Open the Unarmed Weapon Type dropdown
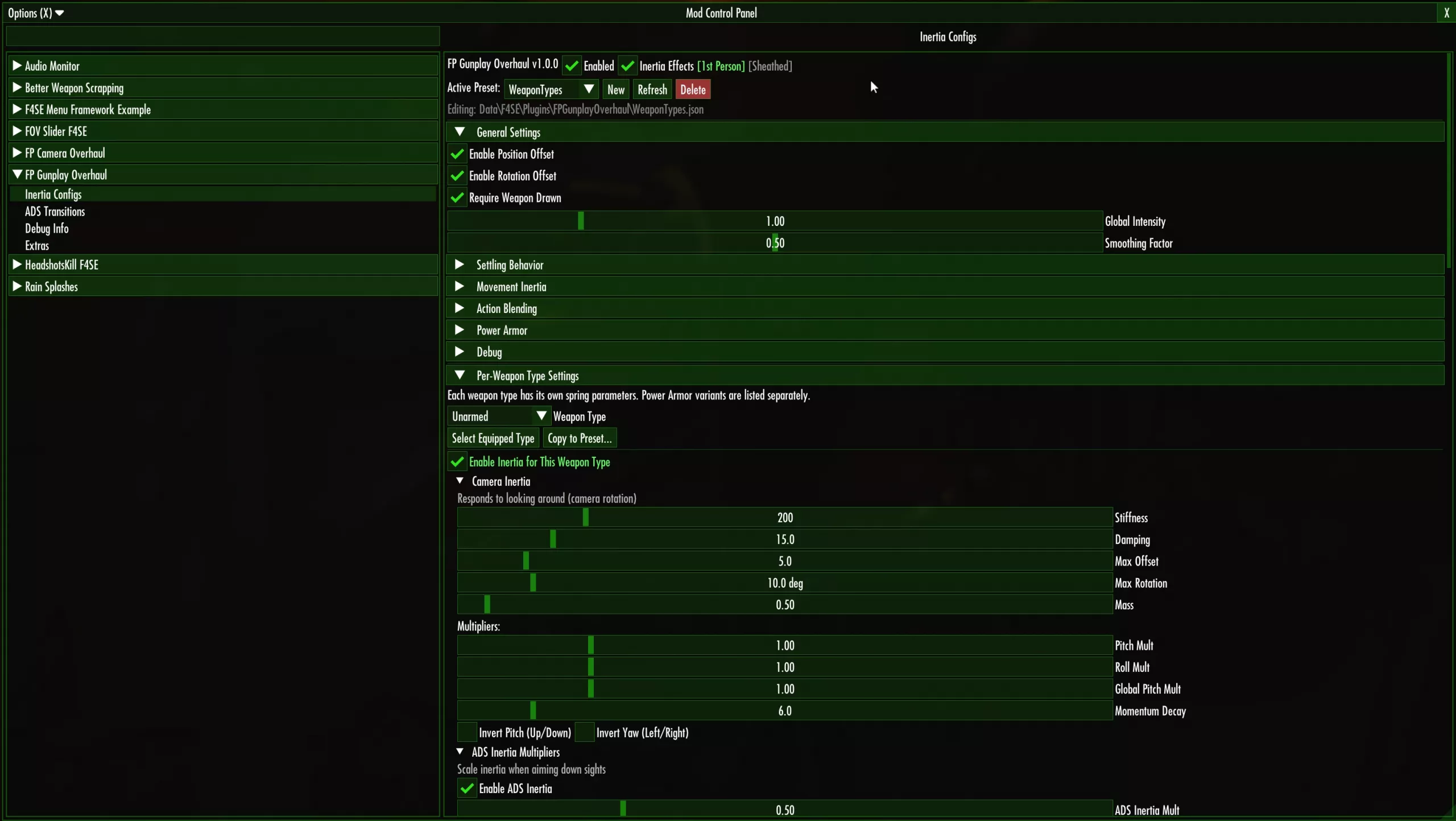 click(499, 416)
